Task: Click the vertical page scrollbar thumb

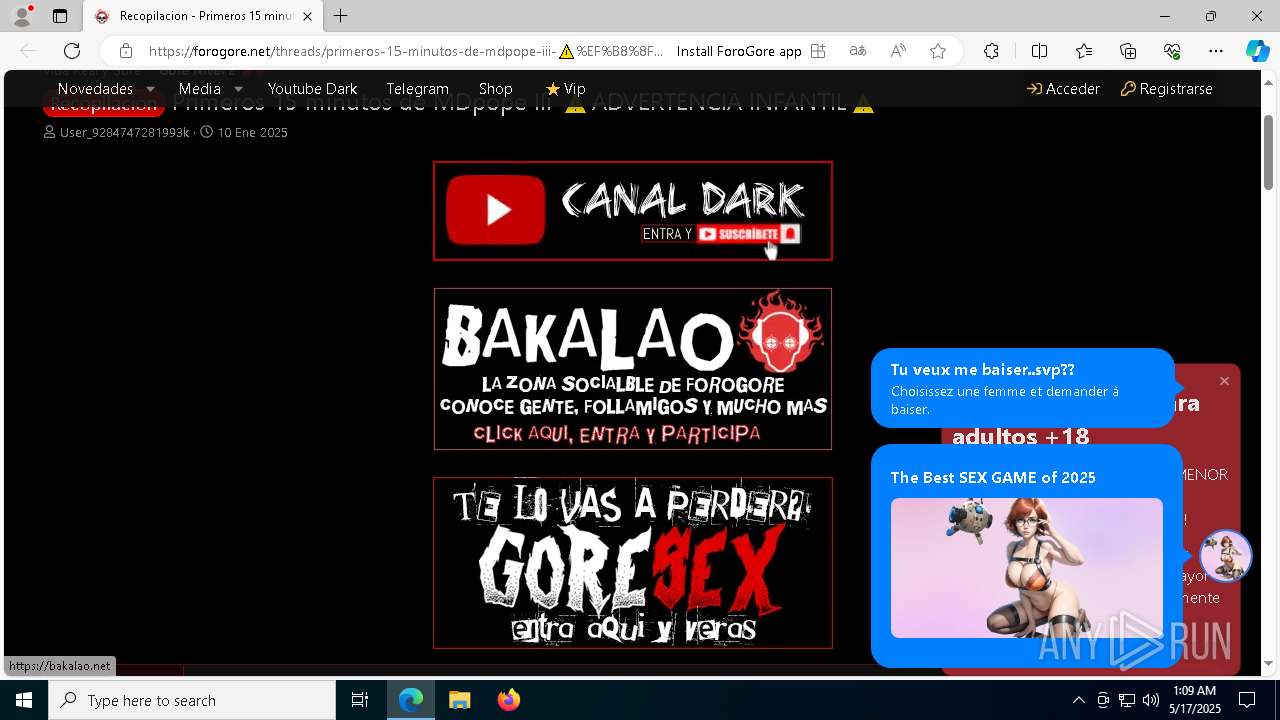Action: [1269, 152]
